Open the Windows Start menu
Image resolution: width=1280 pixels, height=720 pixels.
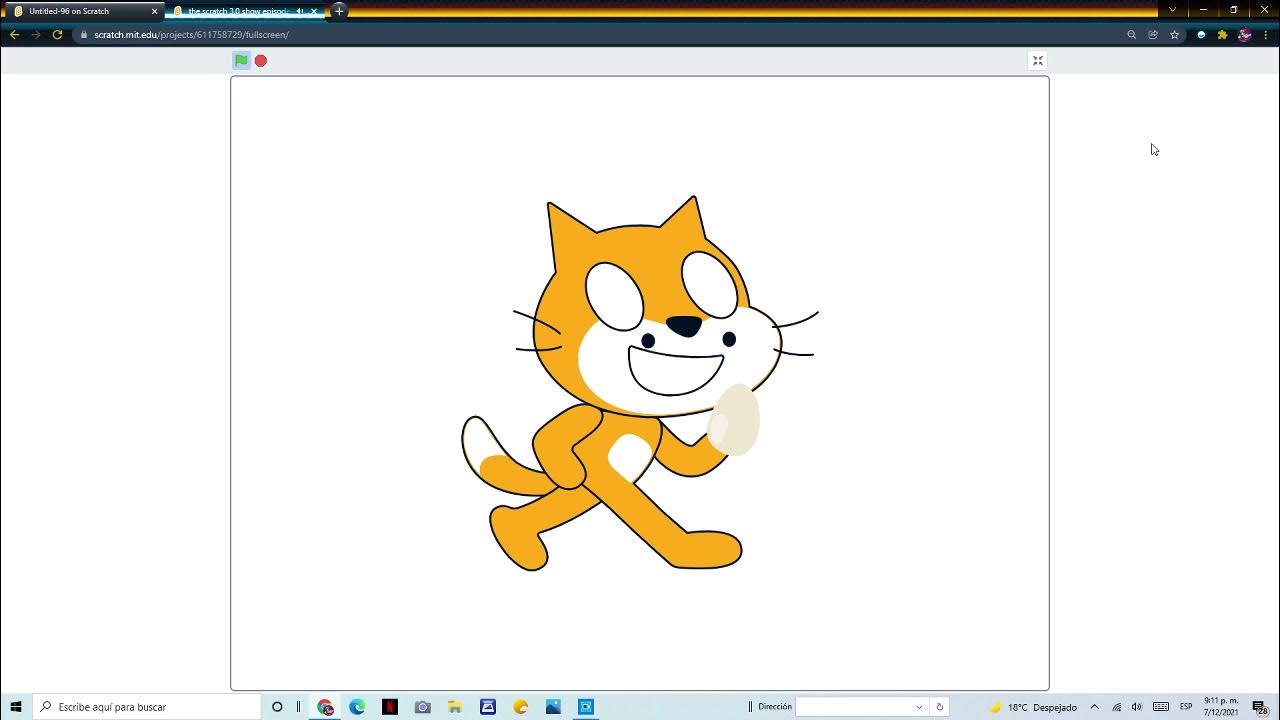(x=16, y=707)
